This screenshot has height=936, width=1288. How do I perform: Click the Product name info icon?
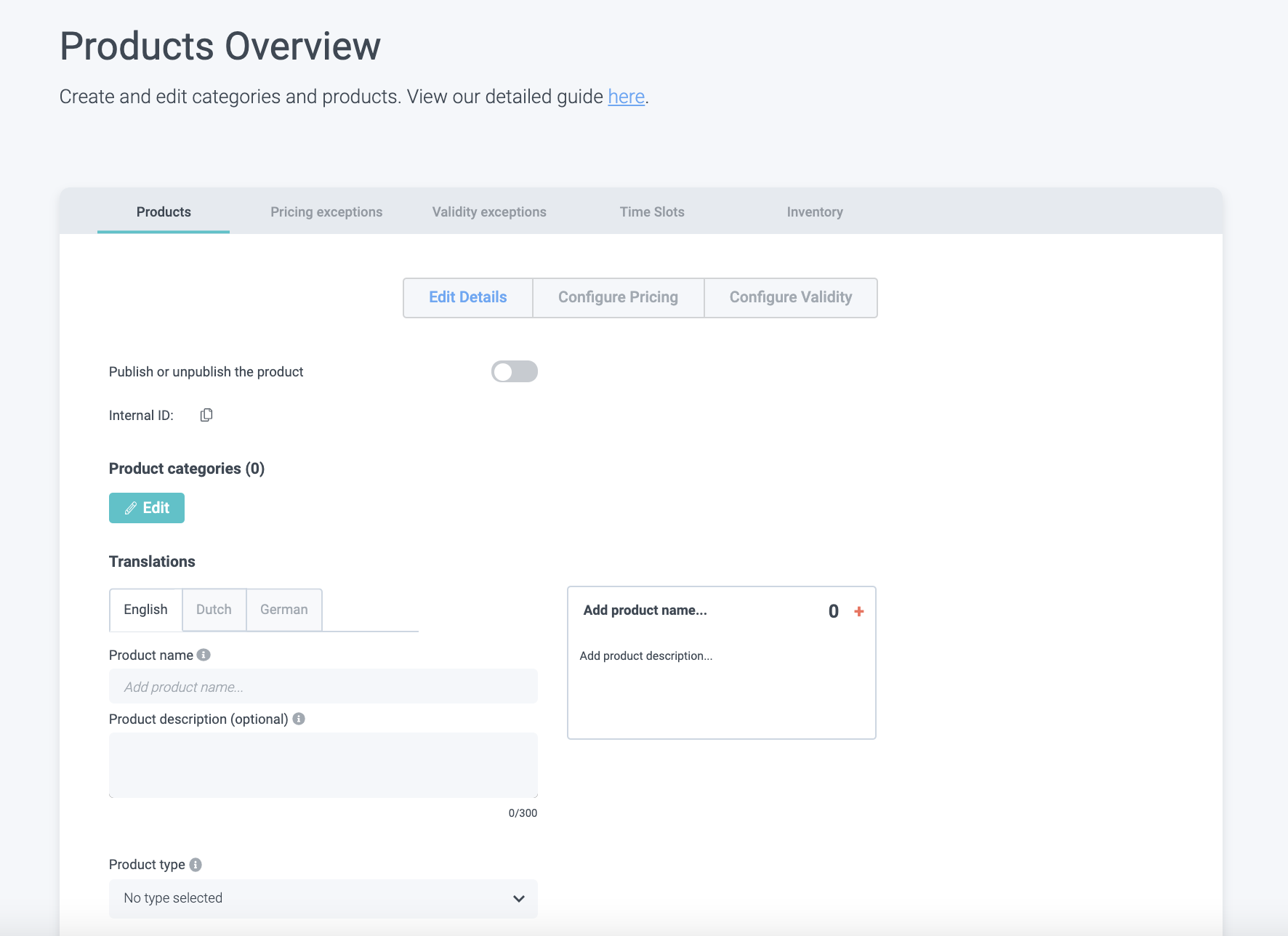point(204,655)
